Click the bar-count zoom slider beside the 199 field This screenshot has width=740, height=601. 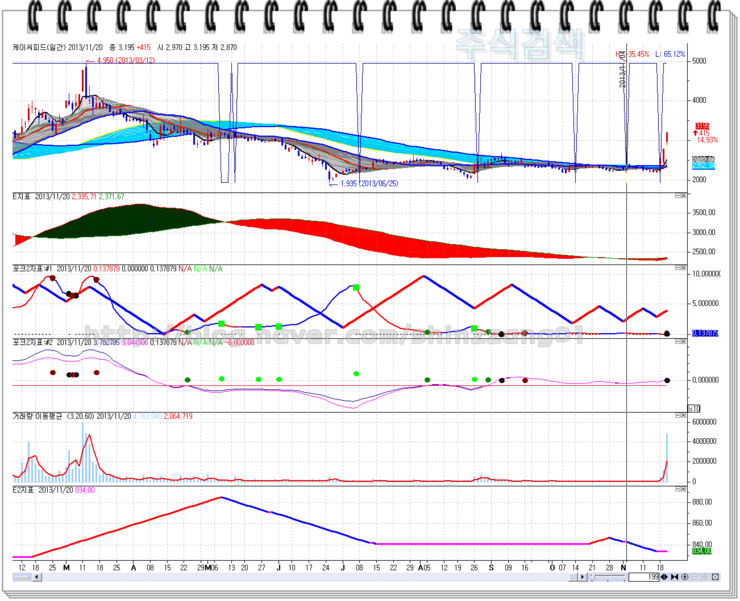click(x=608, y=577)
